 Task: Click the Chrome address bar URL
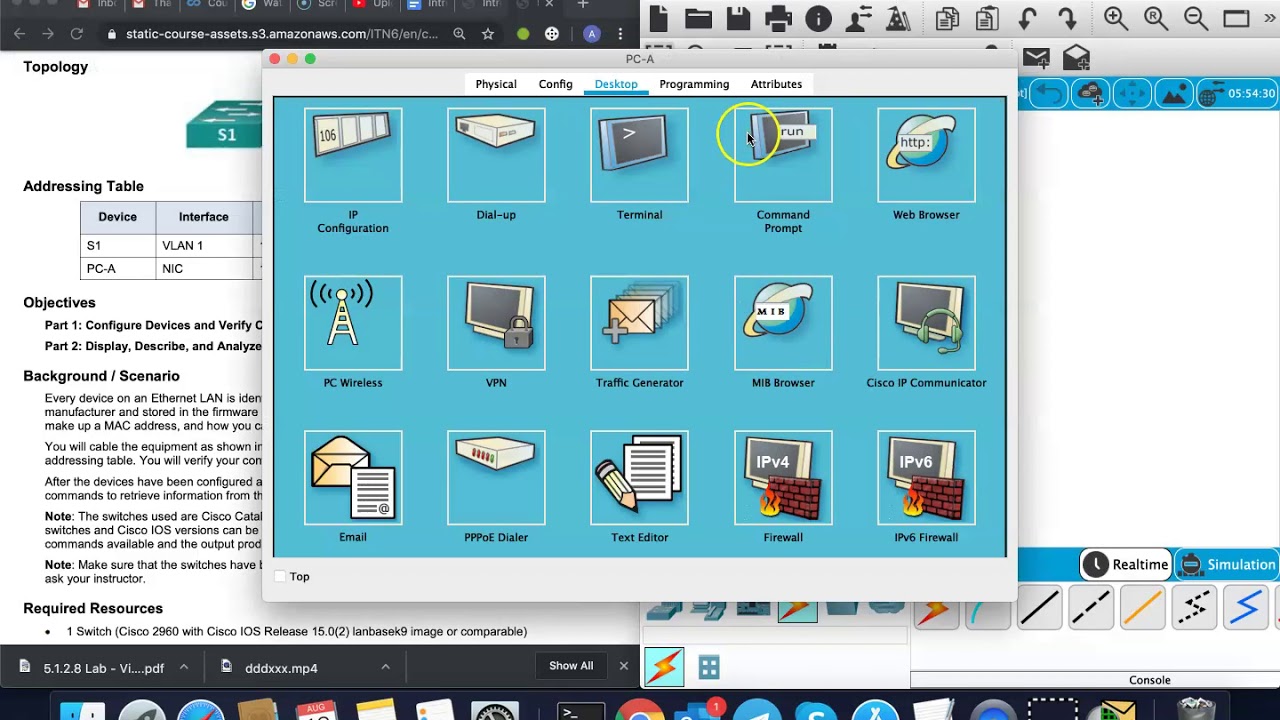pos(282,34)
